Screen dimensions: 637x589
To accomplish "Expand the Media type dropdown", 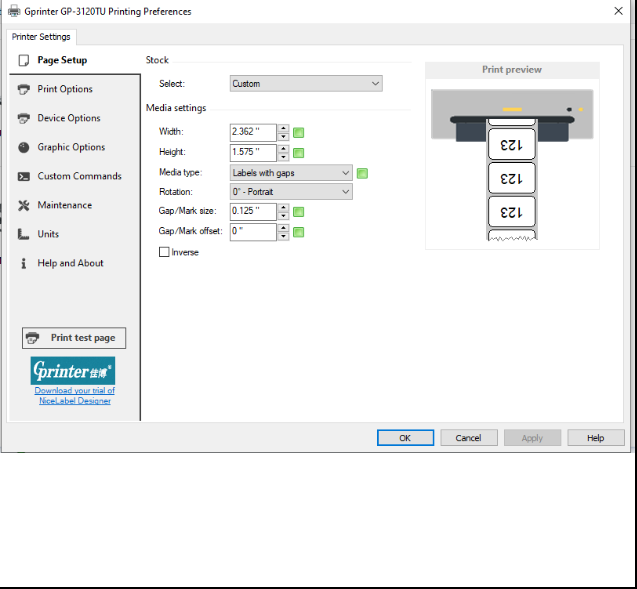I will [x=290, y=172].
